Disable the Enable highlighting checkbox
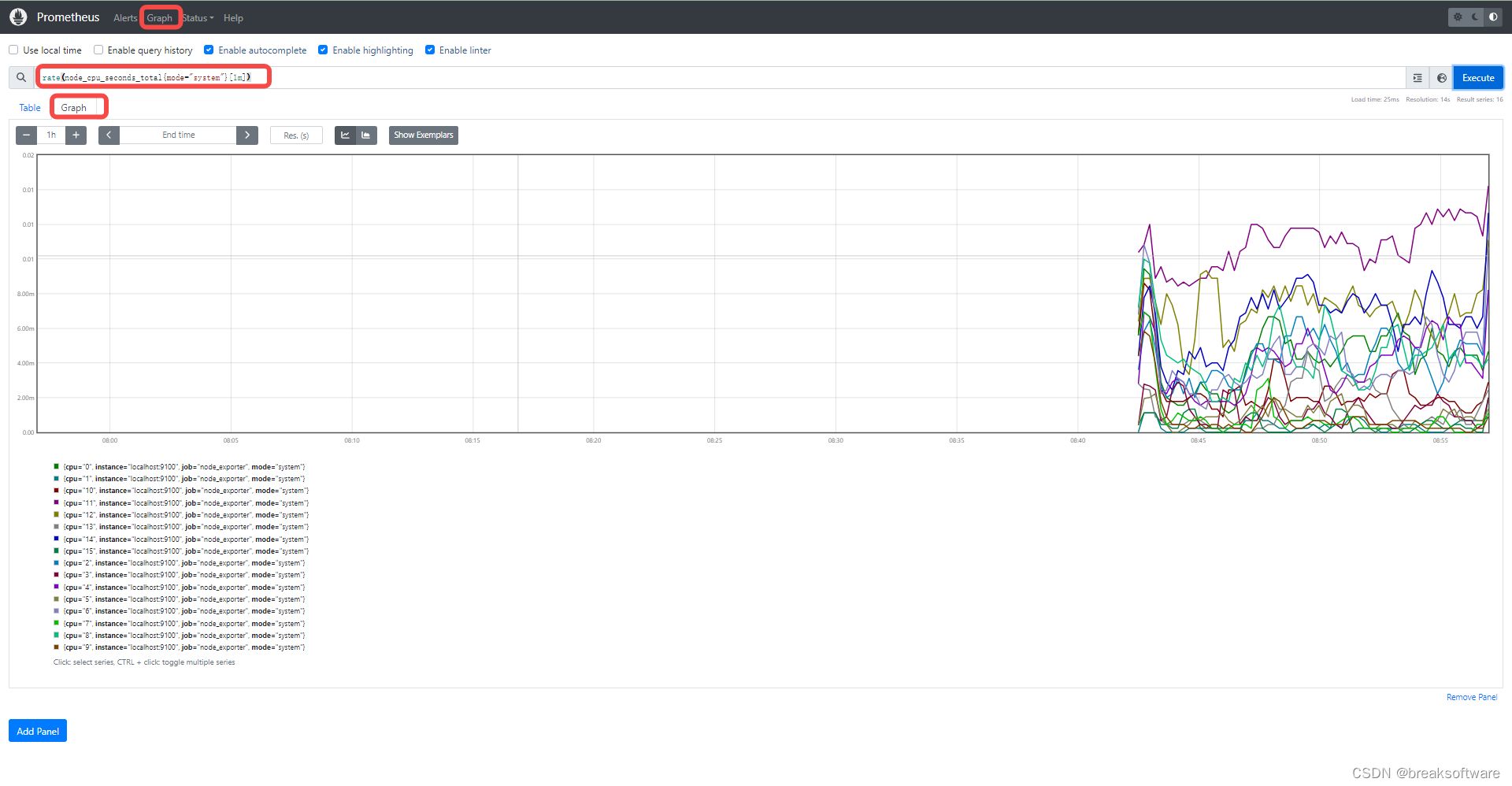Viewport: 1512px width, 786px height. pyautogui.click(x=323, y=50)
